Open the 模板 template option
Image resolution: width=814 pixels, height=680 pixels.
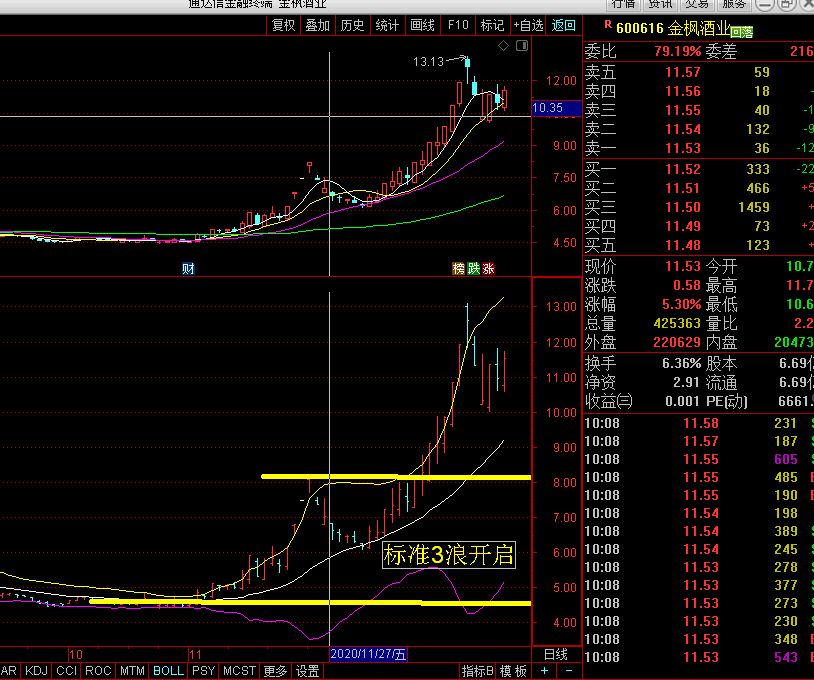click(513, 671)
